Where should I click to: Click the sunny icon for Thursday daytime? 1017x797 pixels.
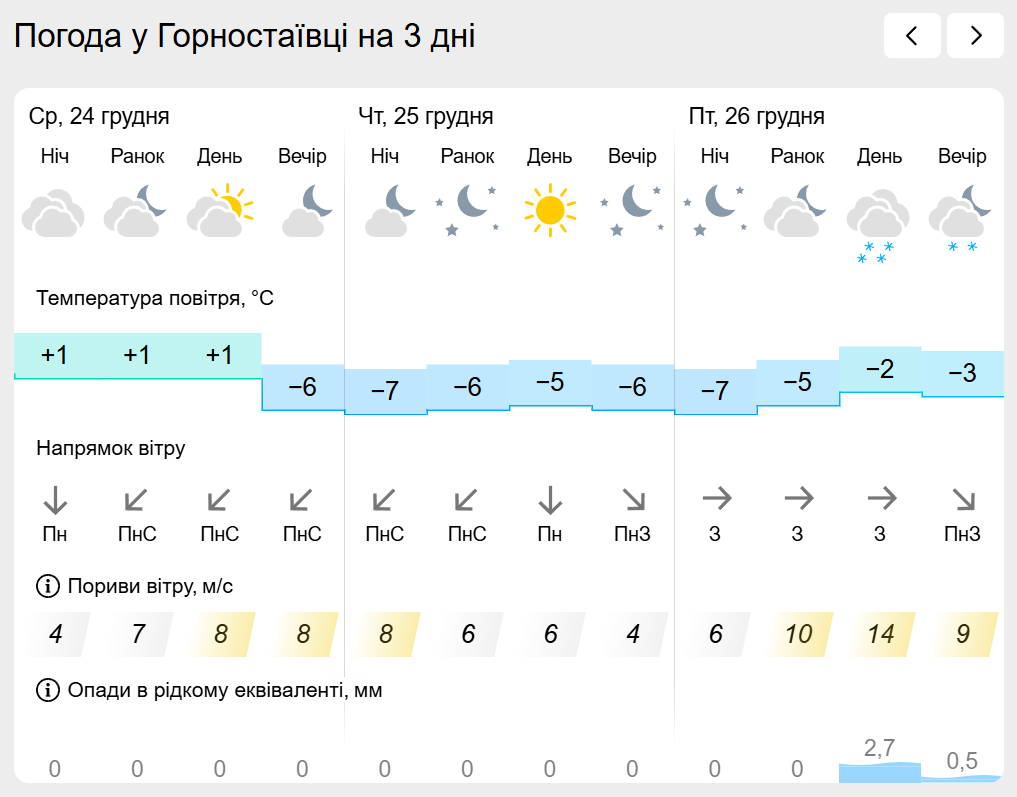click(x=549, y=210)
